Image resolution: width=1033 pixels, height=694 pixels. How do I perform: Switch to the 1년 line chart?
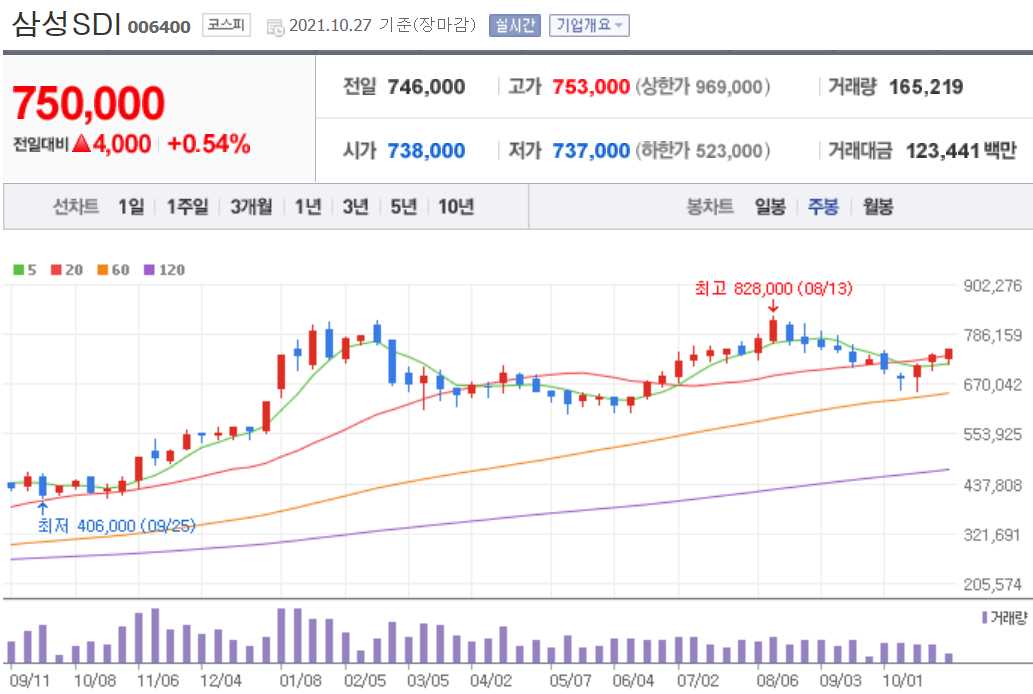[308, 207]
